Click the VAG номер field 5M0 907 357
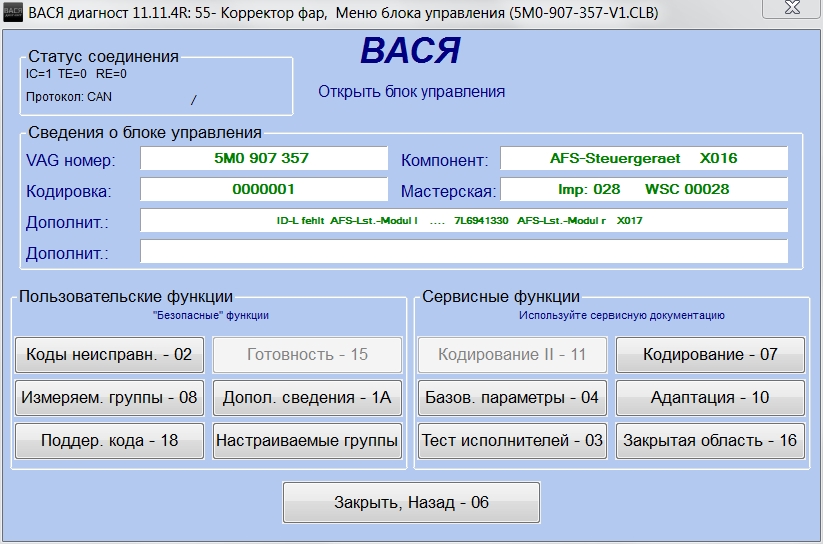This screenshot has height=544, width=823. (x=262, y=159)
